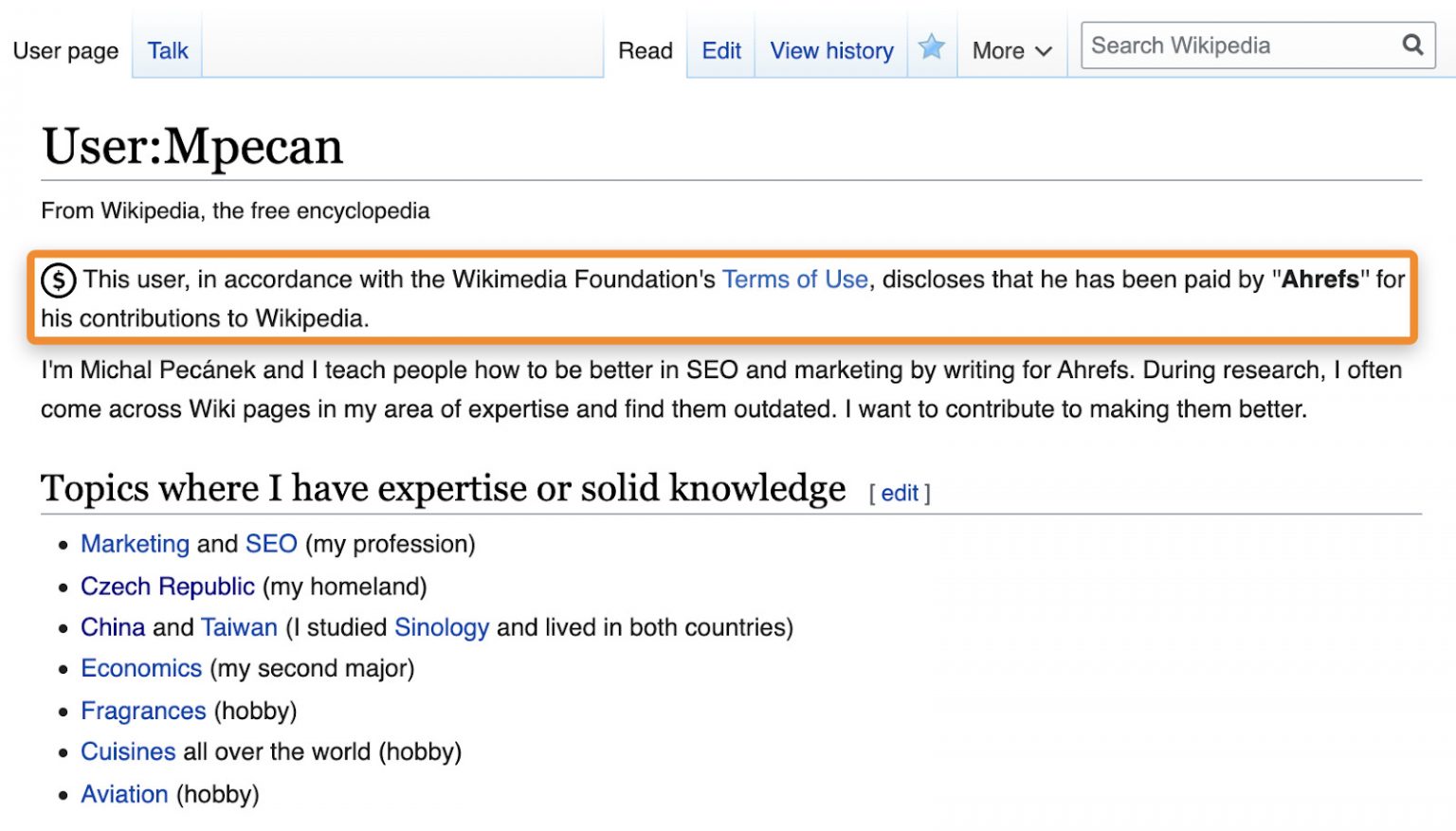Click the dollar sign icon in the disclosure box
The width and height of the screenshot is (1456, 831).
pos(57,280)
